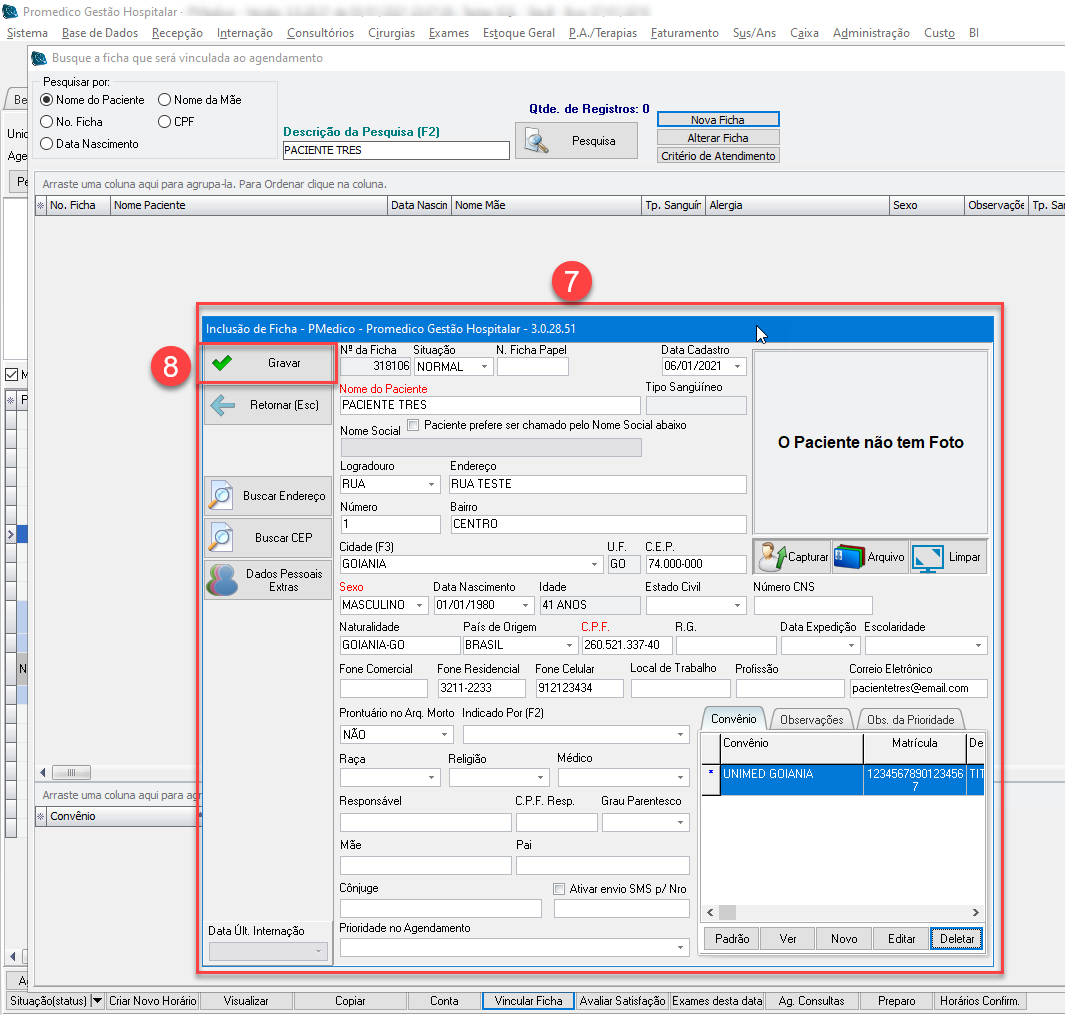
Task: Click the Capturar photo icon
Action: point(772,557)
